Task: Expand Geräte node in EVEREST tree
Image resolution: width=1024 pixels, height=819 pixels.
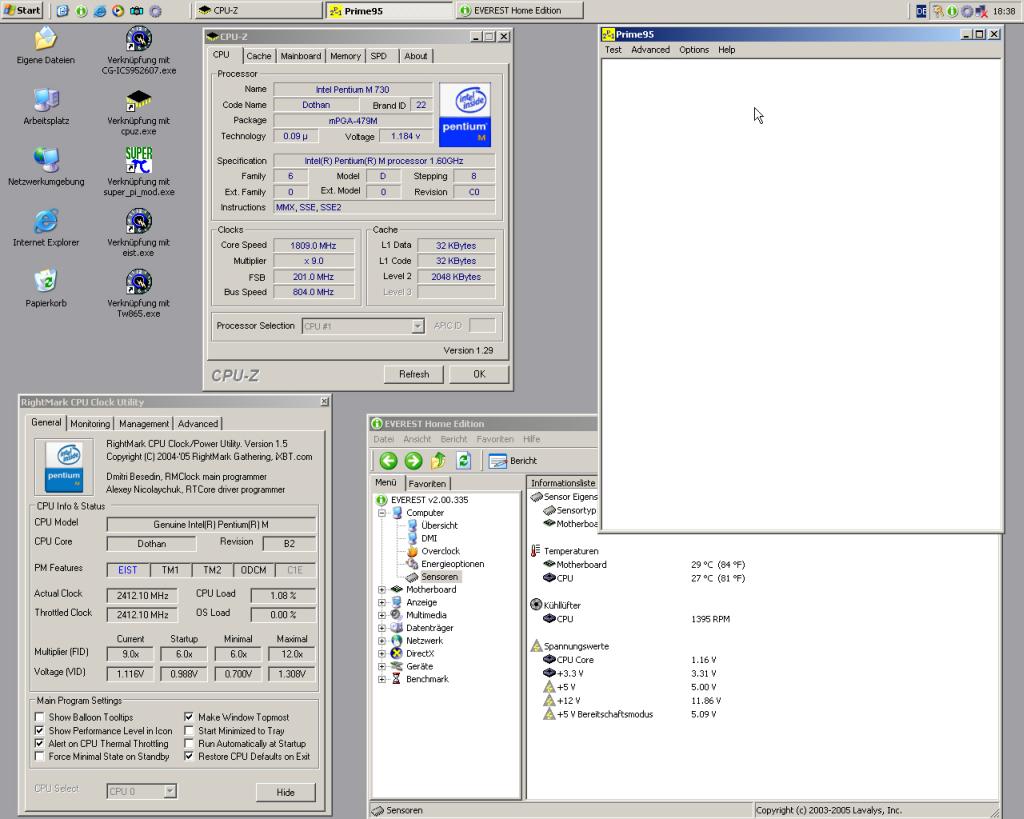Action: coord(382,666)
